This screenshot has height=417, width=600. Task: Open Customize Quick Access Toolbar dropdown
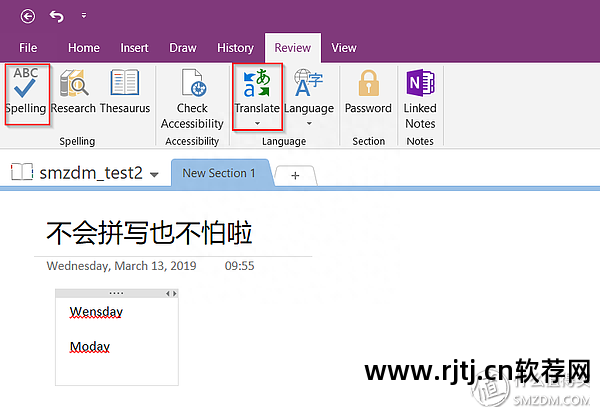[x=84, y=16]
